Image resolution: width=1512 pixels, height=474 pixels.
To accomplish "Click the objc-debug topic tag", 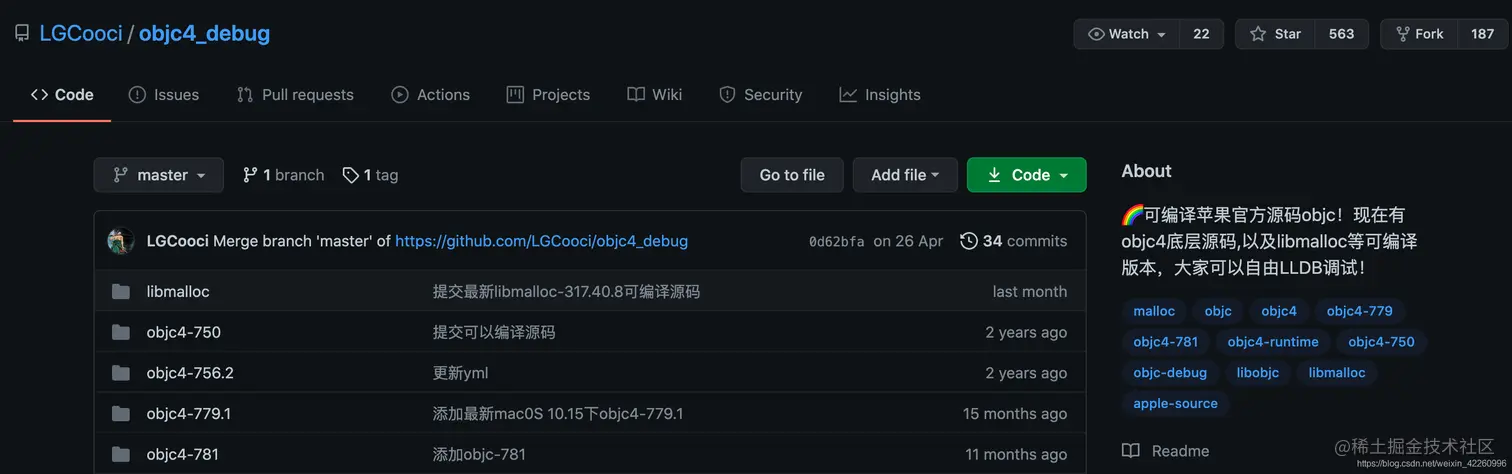I will [1170, 373].
